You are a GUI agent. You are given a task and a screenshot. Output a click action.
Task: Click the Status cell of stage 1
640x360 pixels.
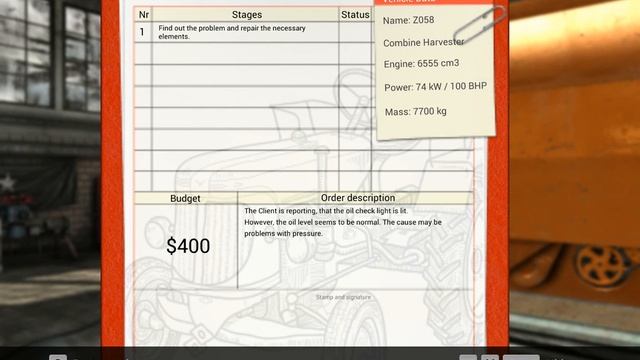[355, 32]
